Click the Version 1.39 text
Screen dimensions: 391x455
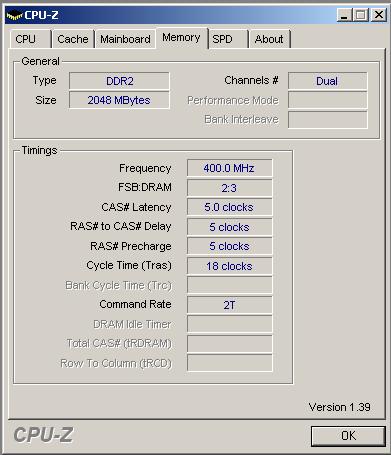(x=340, y=407)
